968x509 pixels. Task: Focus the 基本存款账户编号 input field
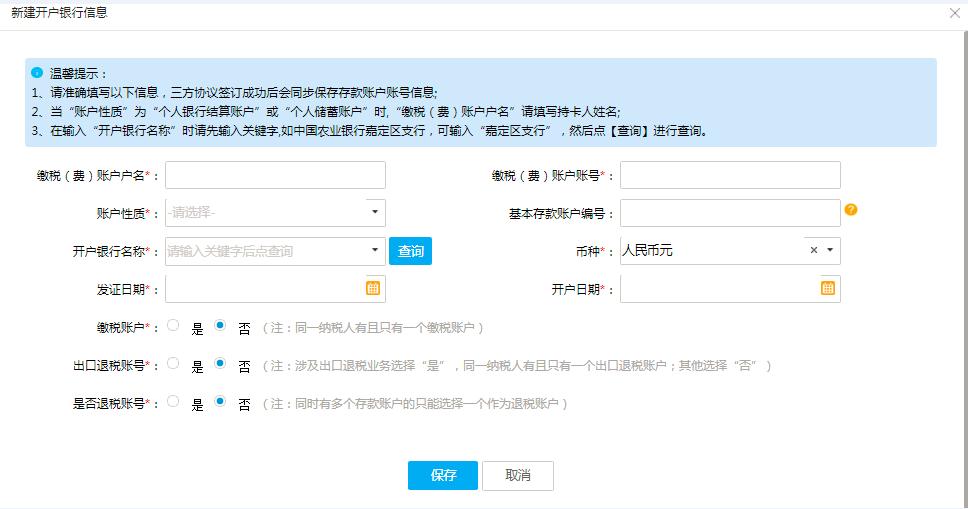click(x=730, y=213)
